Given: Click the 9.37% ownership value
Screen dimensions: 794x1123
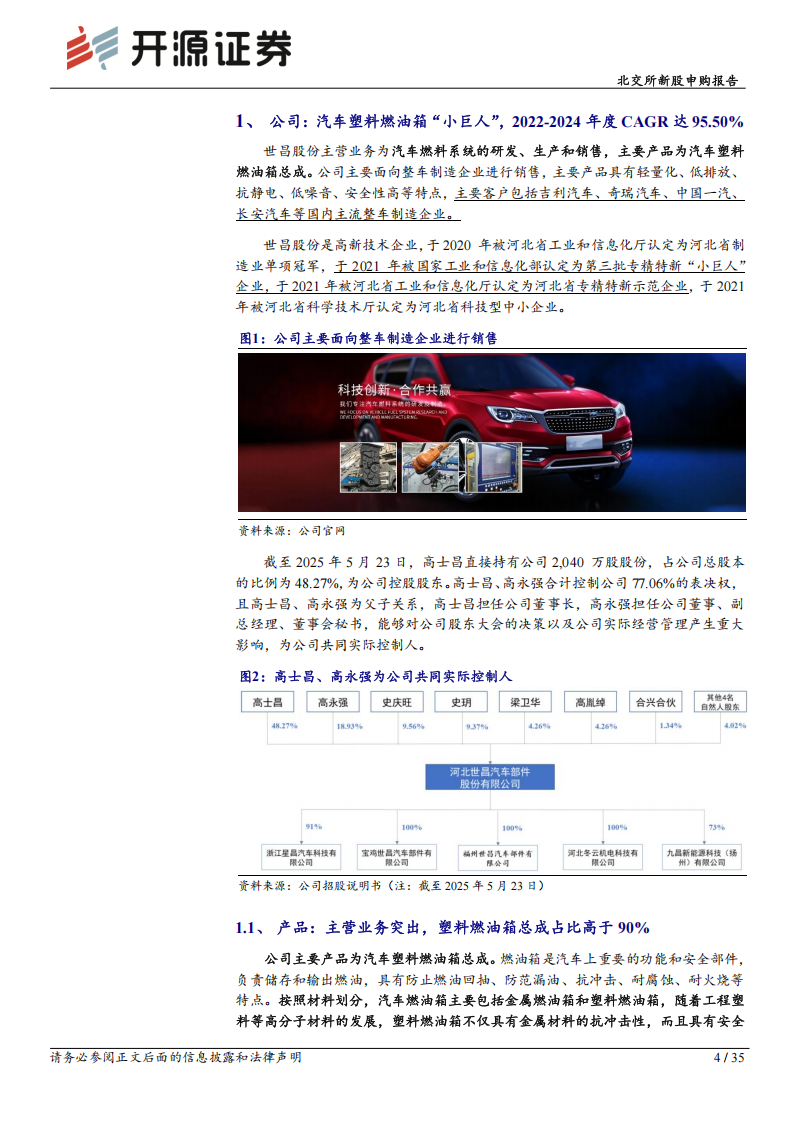Looking at the screenshot, I should point(477,726).
